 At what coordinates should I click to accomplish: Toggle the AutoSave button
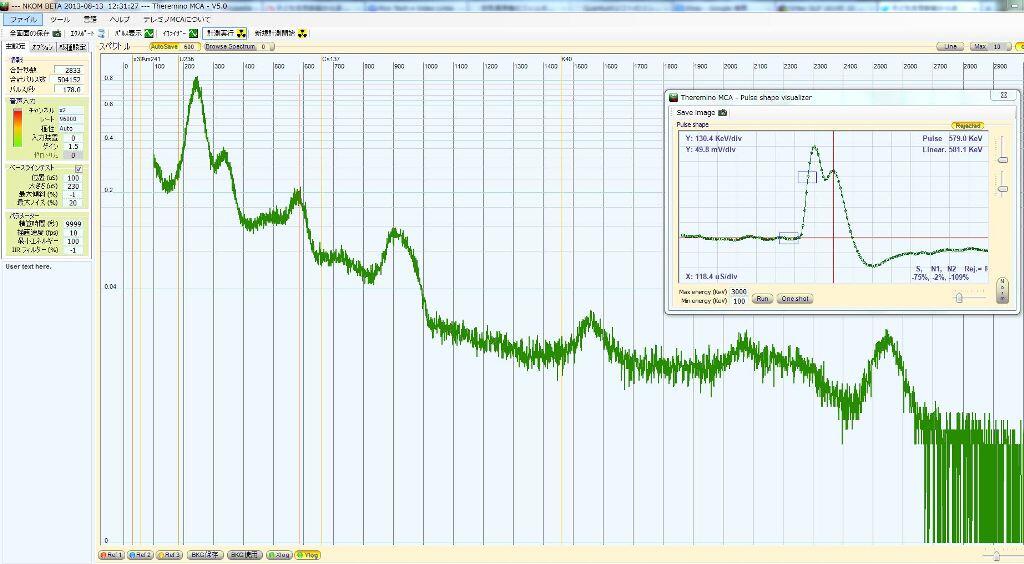pos(175,47)
